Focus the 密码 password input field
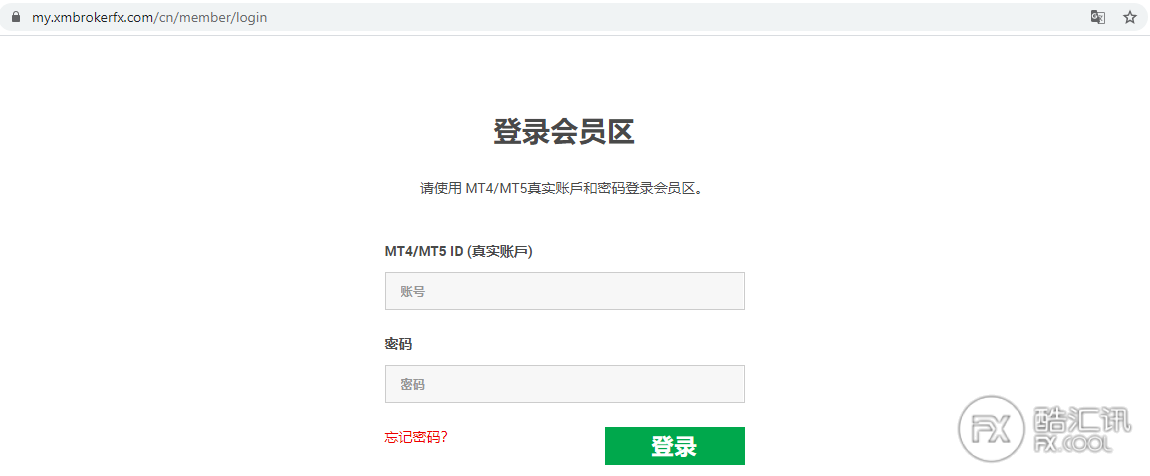The image size is (1150, 476). click(x=564, y=384)
